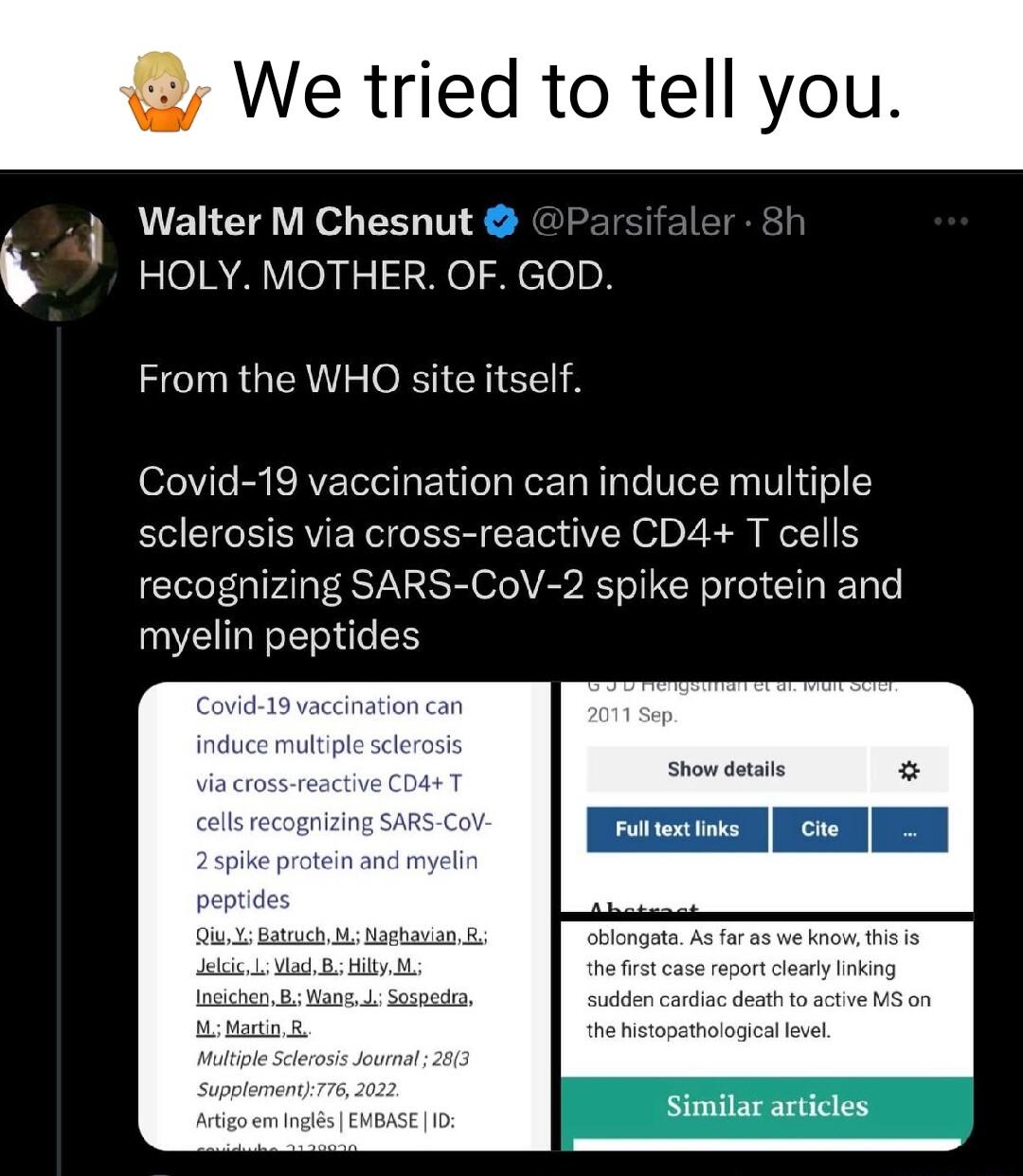Click the green Similar articles bar
1023x1176 pixels.
pyautogui.click(x=767, y=1106)
